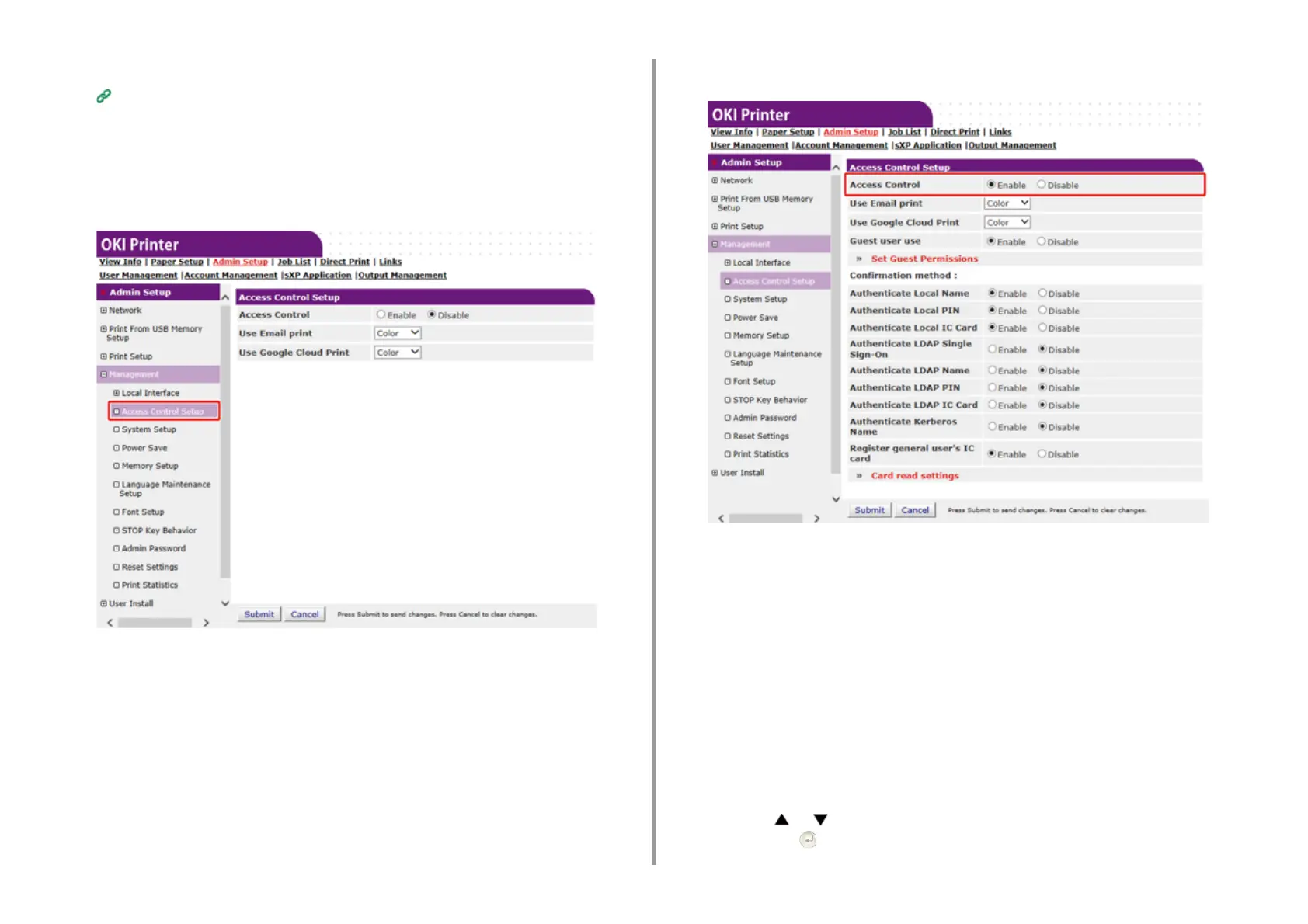The height and width of the screenshot is (924, 1308).
Task: Click the green chain link icon
Action: click(103, 96)
